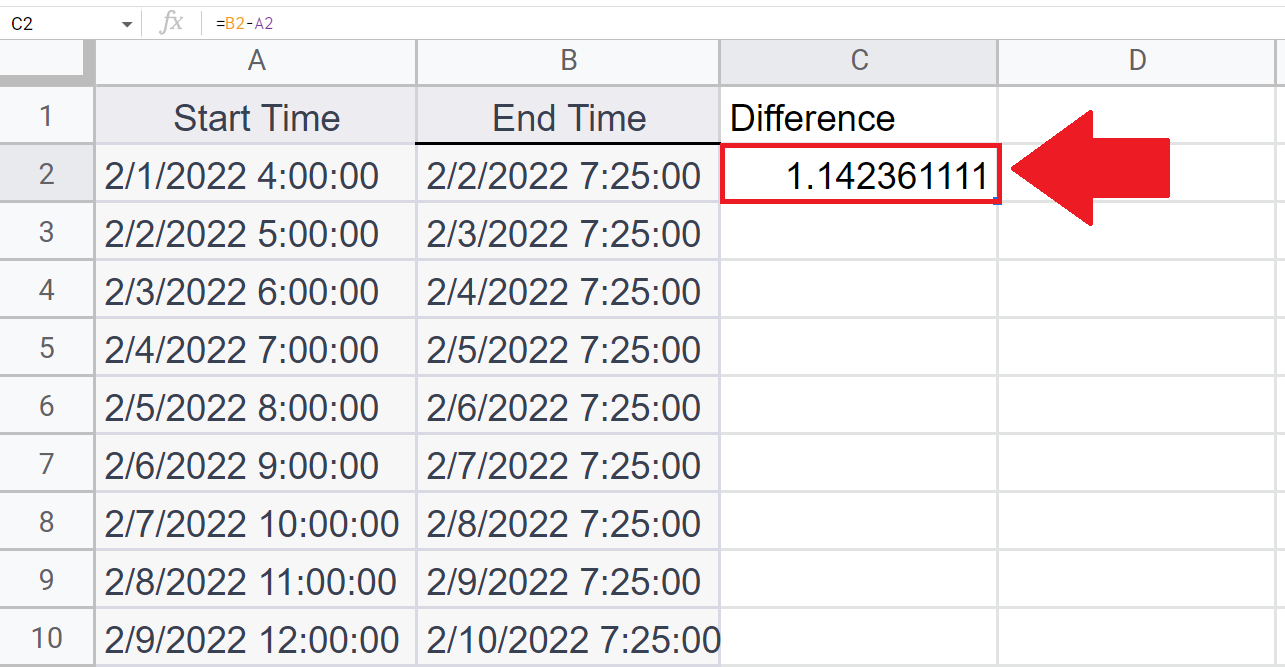Select row 7 header

[47, 464]
